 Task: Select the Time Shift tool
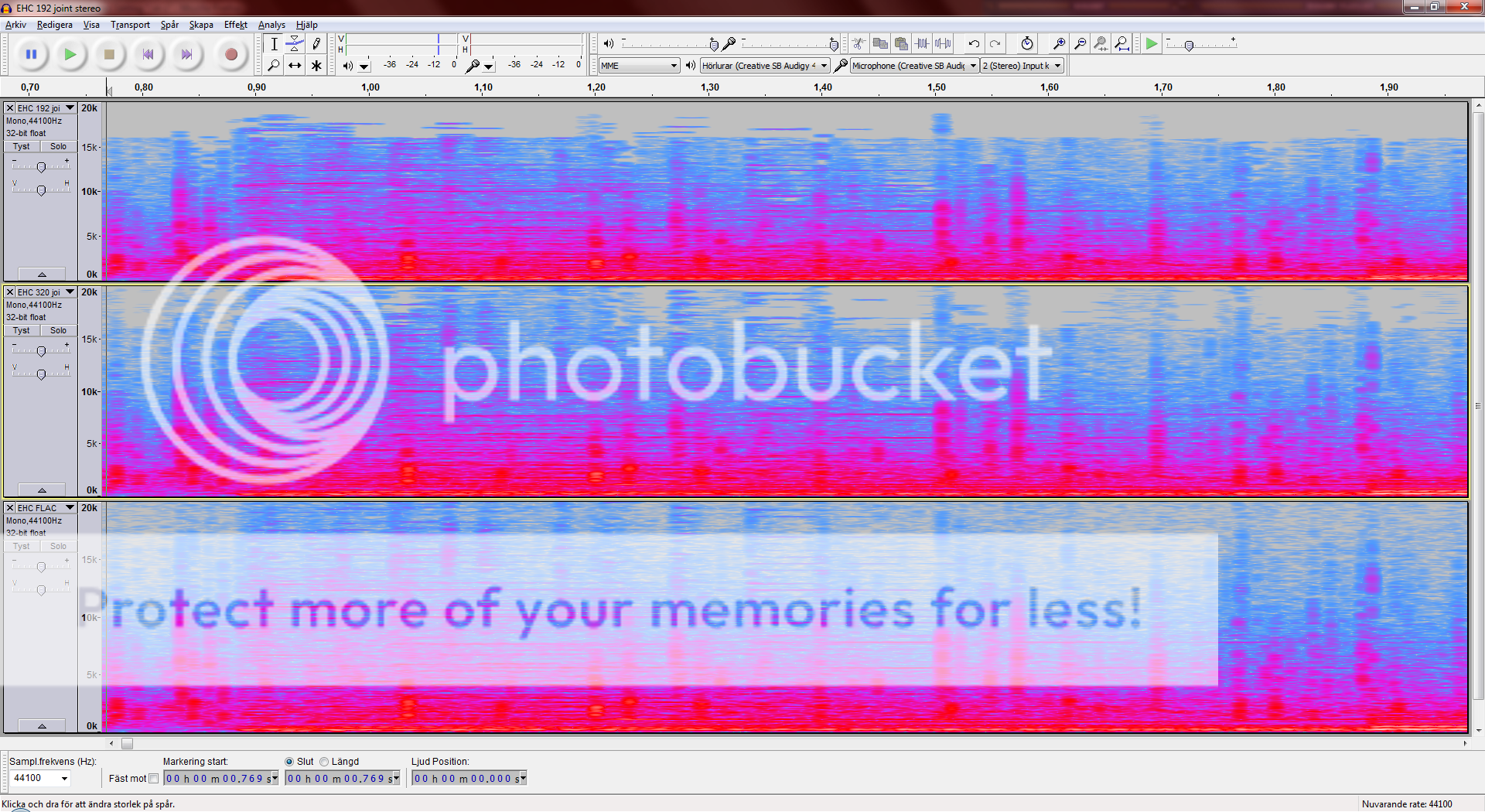click(x=295, y=66)
